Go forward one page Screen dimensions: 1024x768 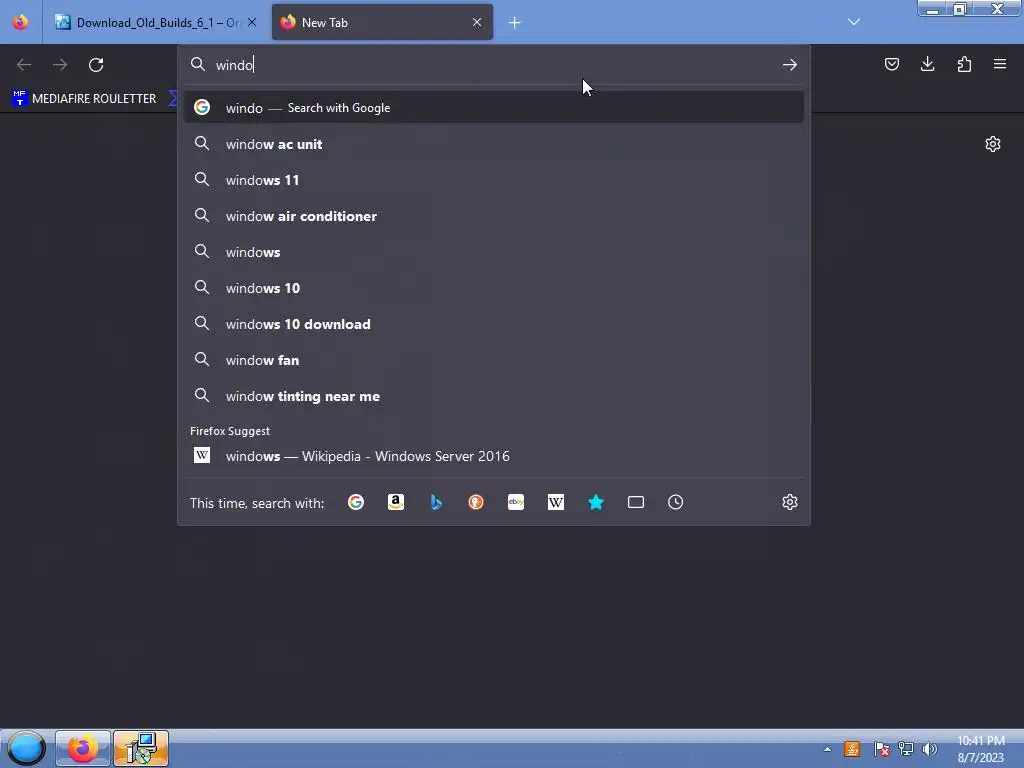(60, 65)
